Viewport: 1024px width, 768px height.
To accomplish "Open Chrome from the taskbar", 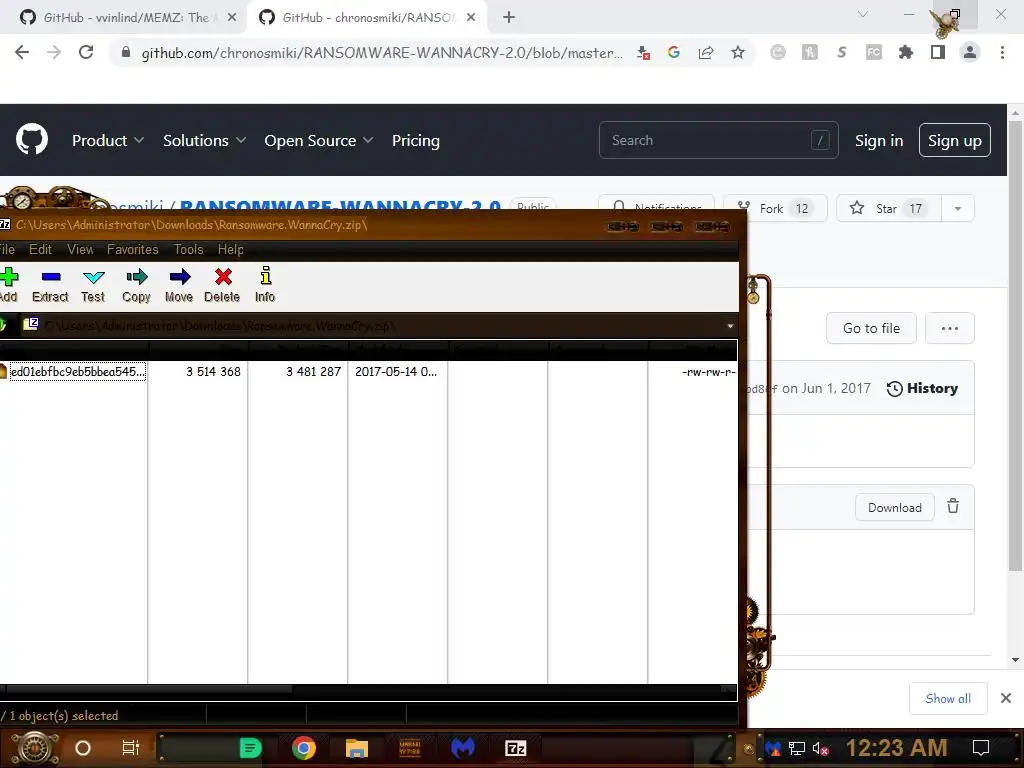I will click(304, 748).
